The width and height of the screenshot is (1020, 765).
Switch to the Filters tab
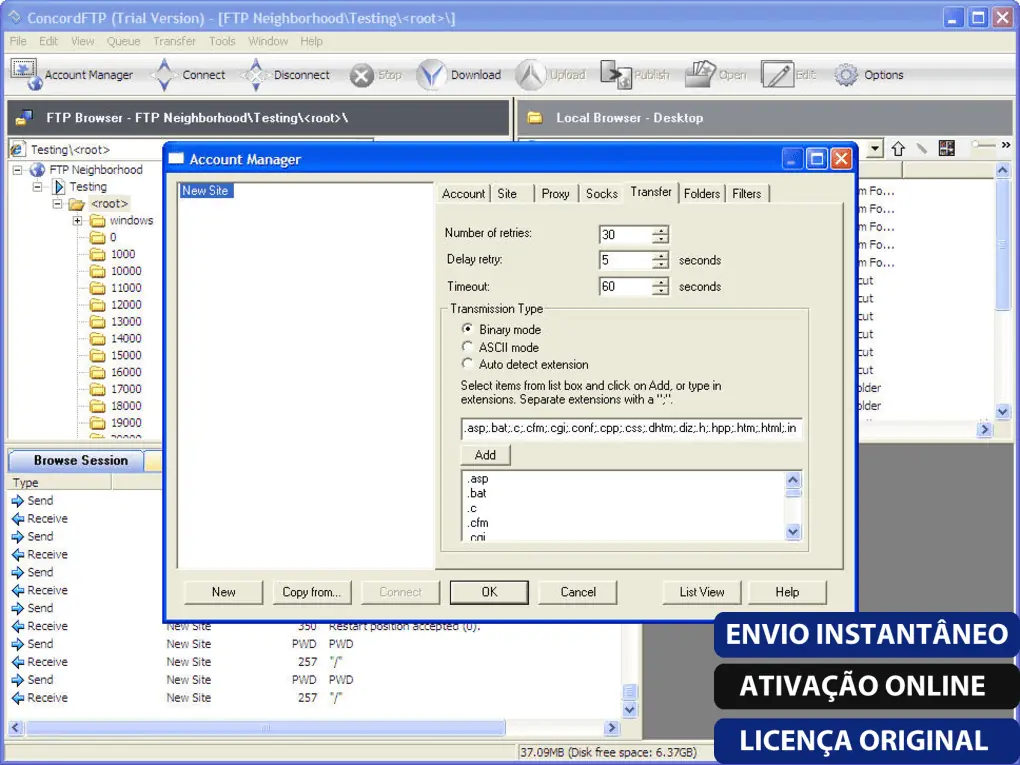coord(746,193)
